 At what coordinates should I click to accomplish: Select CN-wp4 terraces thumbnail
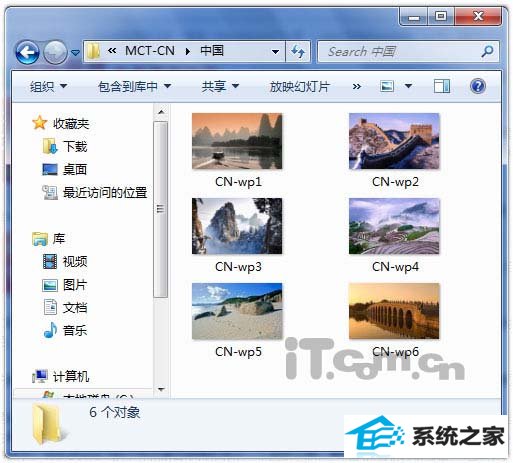click(394, 226)
